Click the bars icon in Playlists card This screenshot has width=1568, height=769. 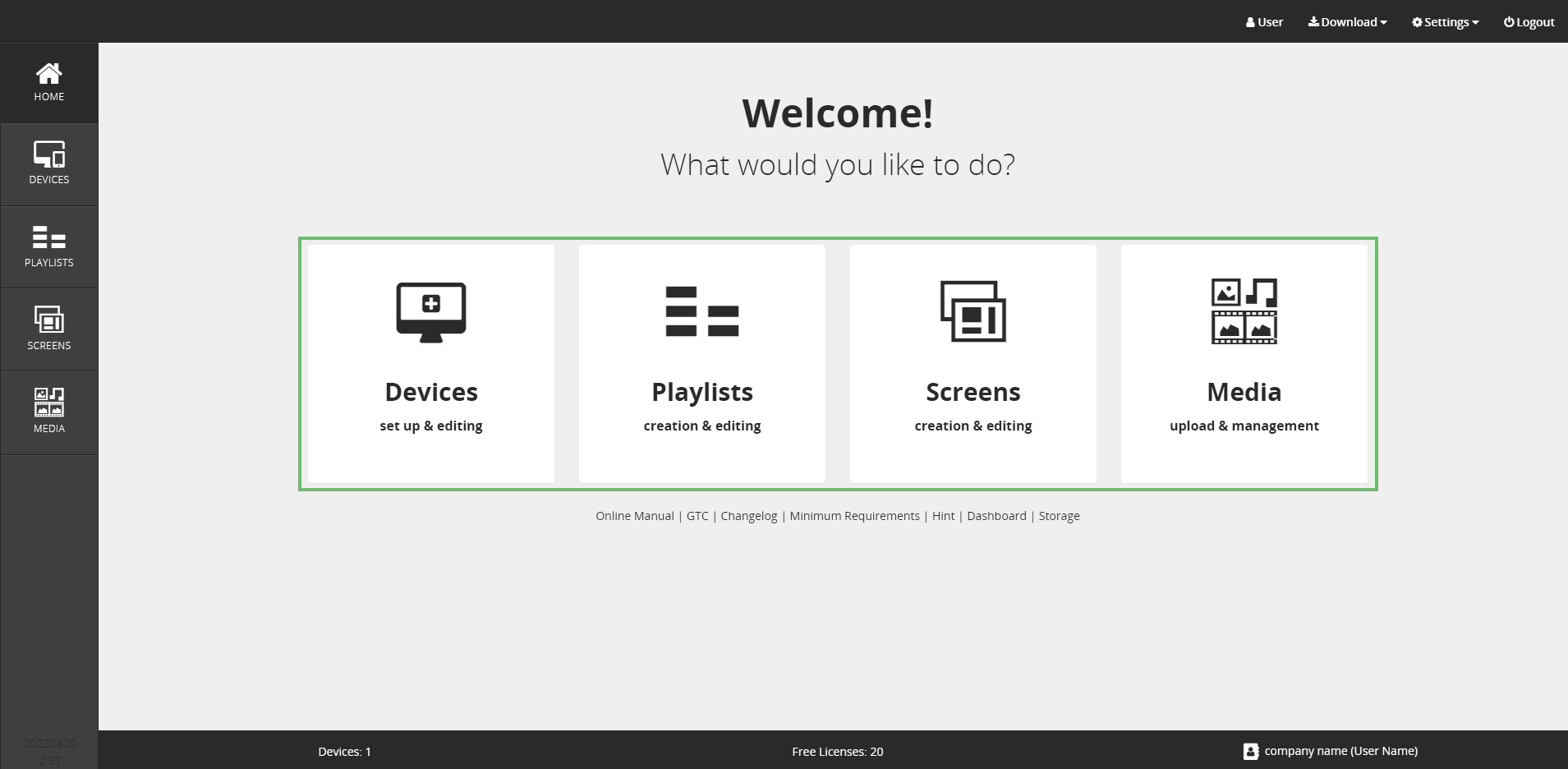pyautogui.click(x=702, y=311)
